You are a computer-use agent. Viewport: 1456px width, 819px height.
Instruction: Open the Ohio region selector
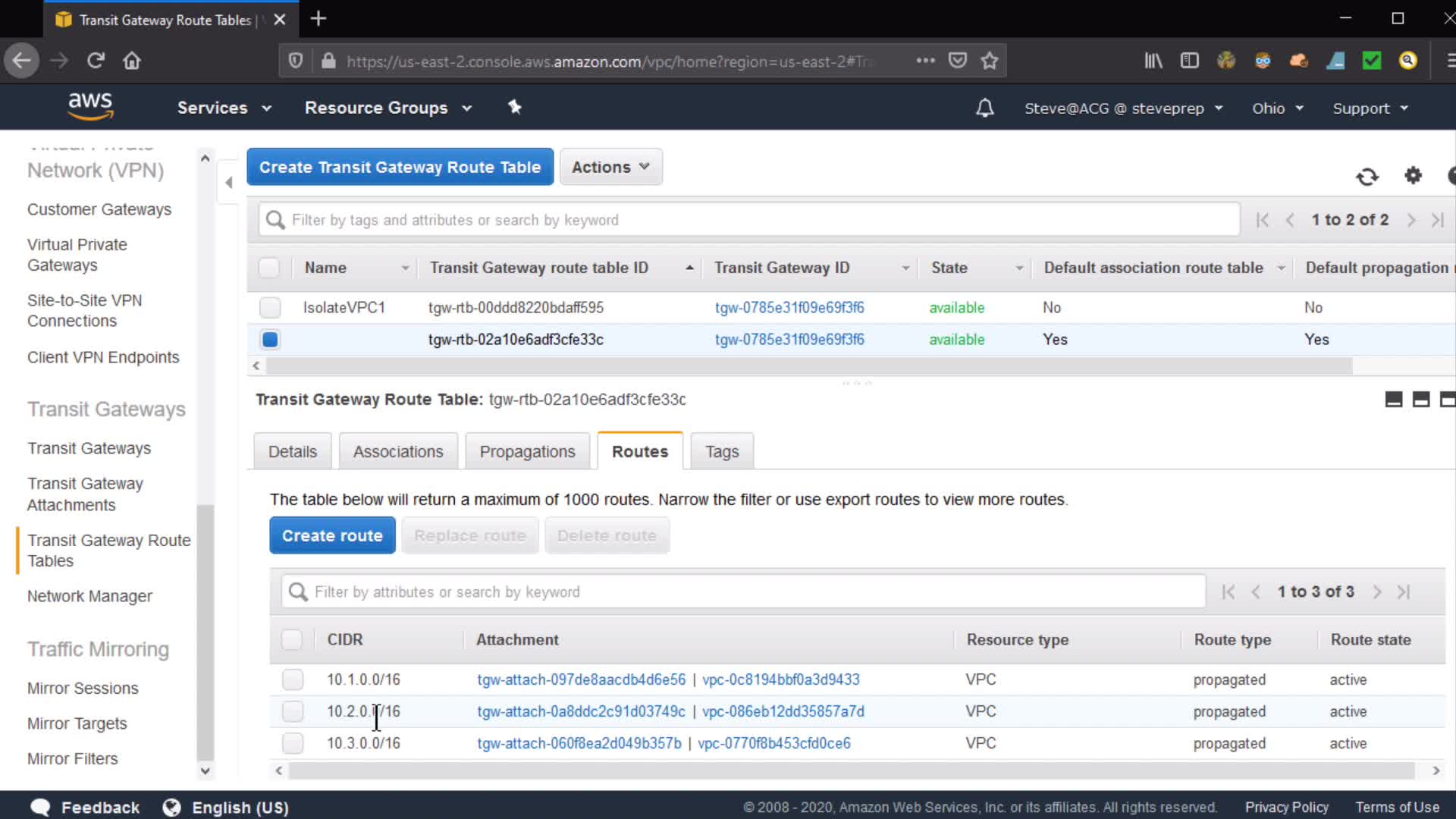pos(1277,108)
